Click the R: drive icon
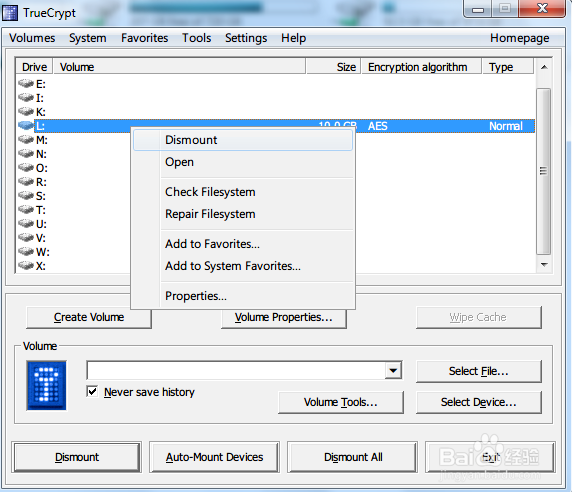572x492 pixels. (26, 181)
